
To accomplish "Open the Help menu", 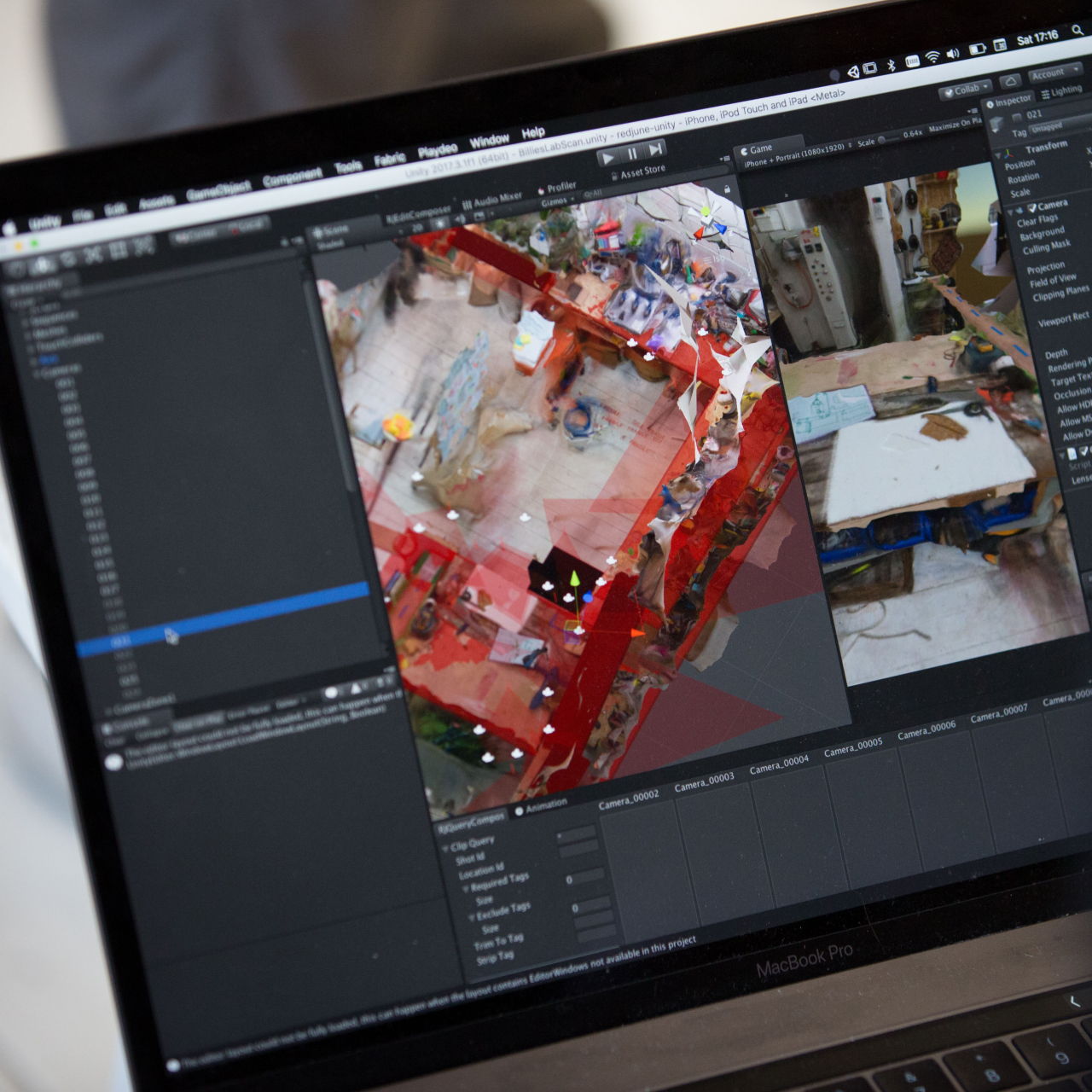I will click(x=533, y=132).
